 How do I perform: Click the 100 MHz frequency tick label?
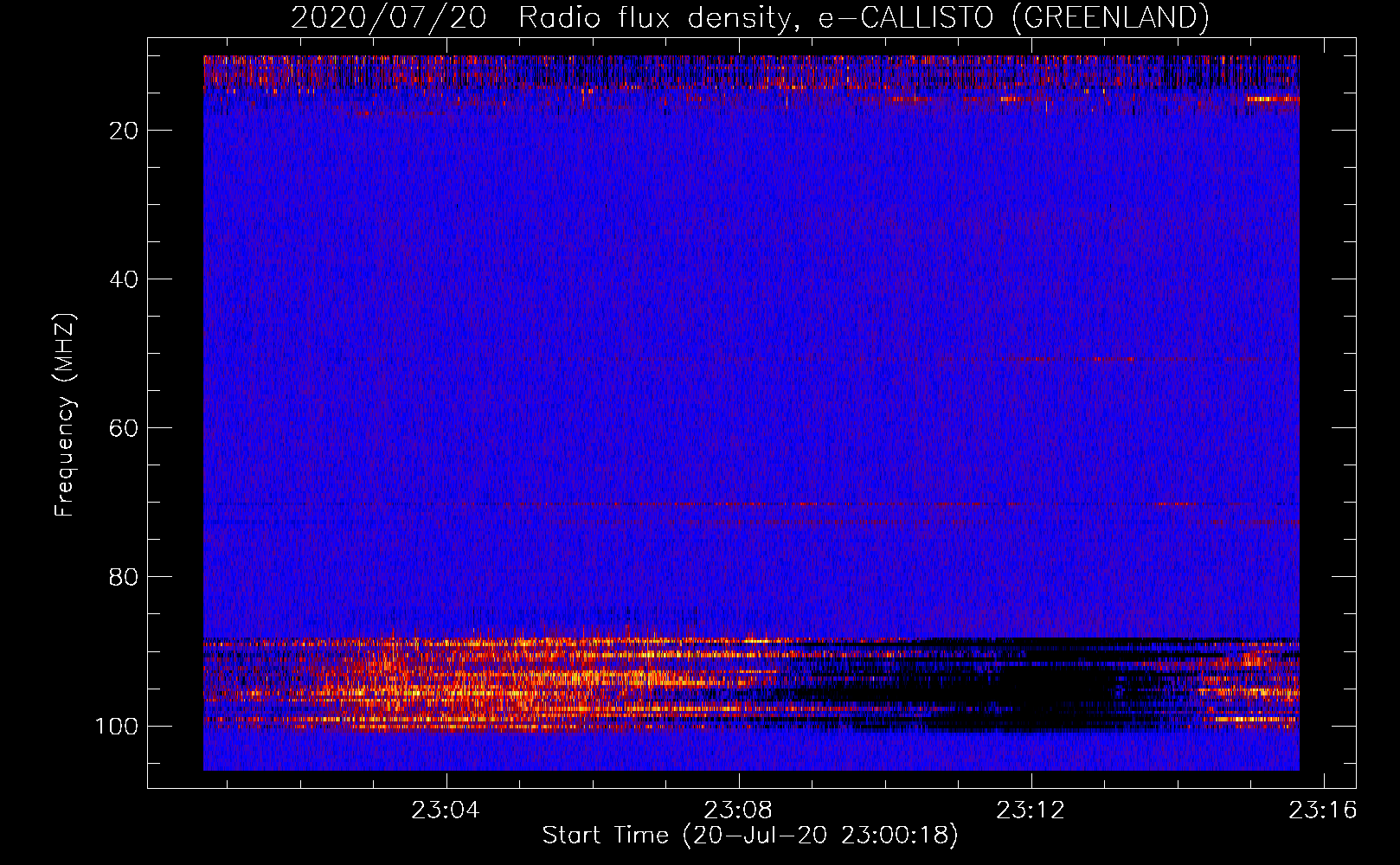tap(117, 726)
